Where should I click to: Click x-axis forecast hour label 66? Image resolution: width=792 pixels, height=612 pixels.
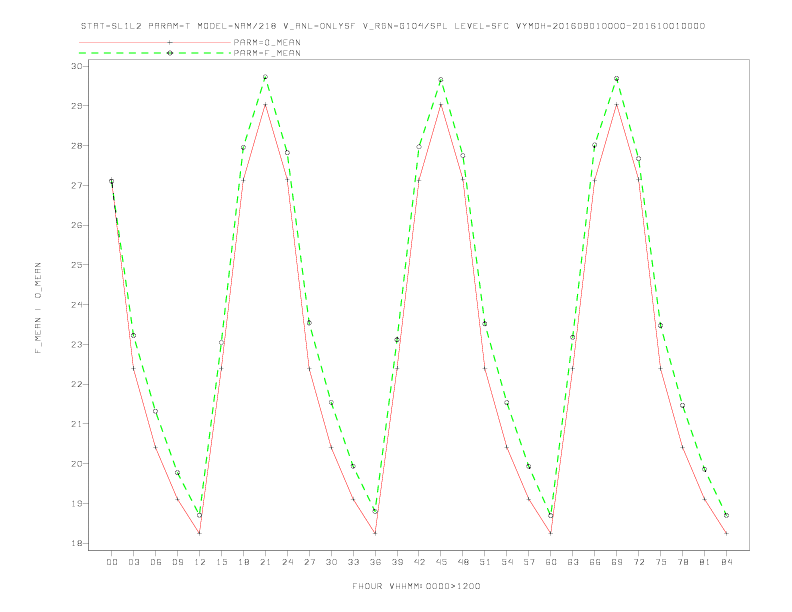pyautogui.click(x=595, y=562)
